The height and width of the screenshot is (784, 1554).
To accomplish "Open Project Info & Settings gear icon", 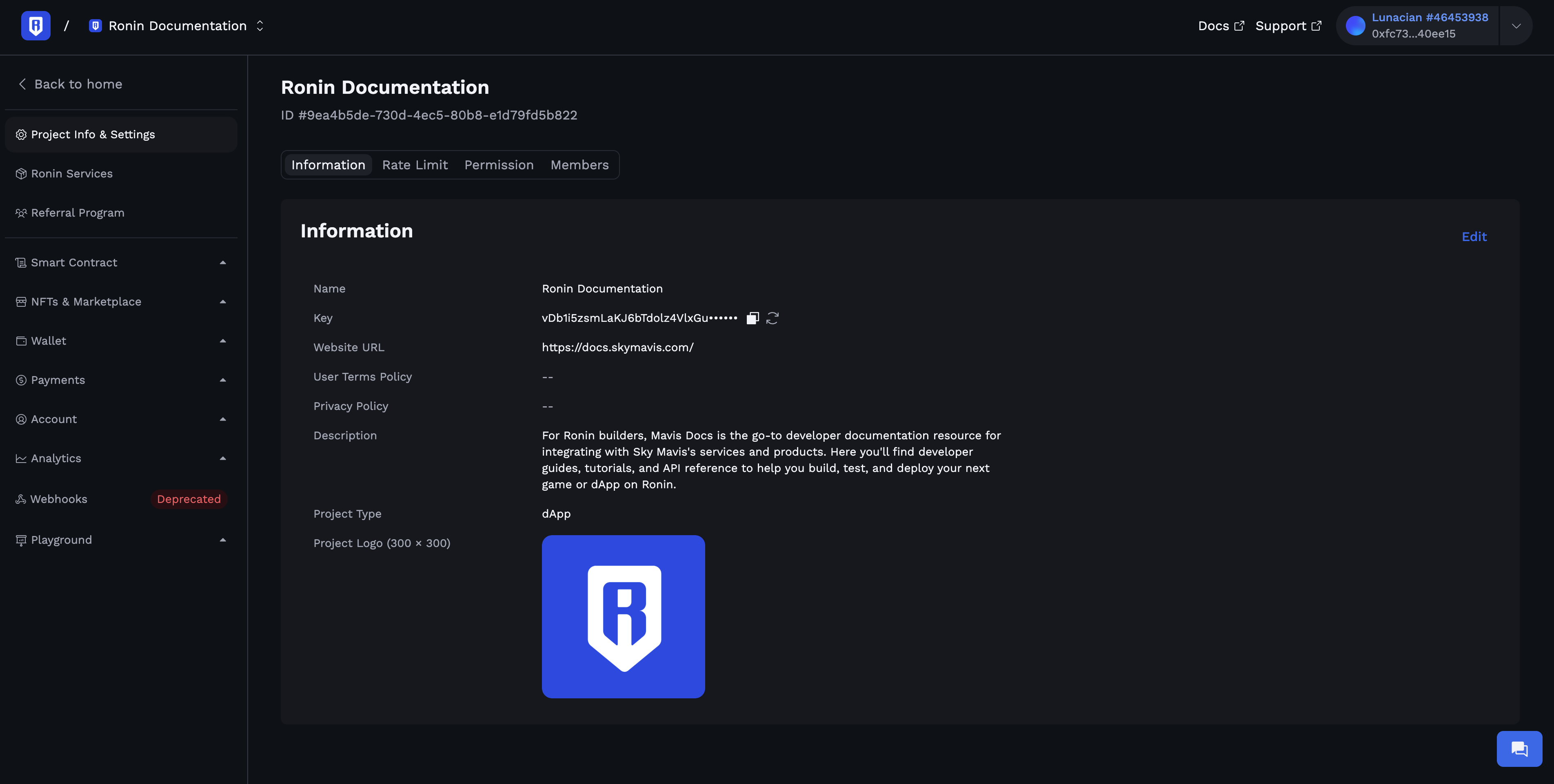I will coord(21,135).
